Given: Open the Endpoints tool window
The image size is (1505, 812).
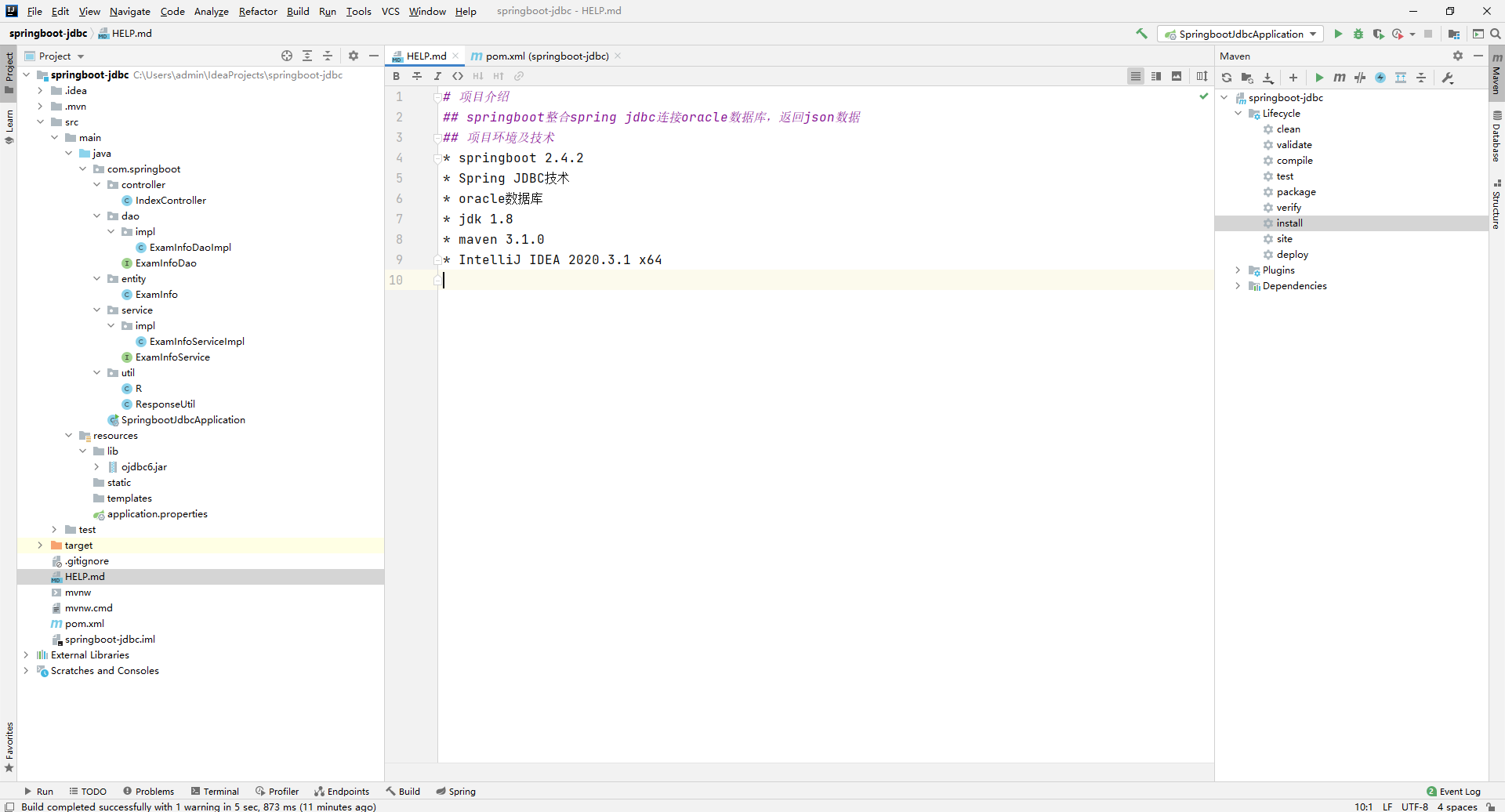Looking at the screenshot, I should point(342,791).
